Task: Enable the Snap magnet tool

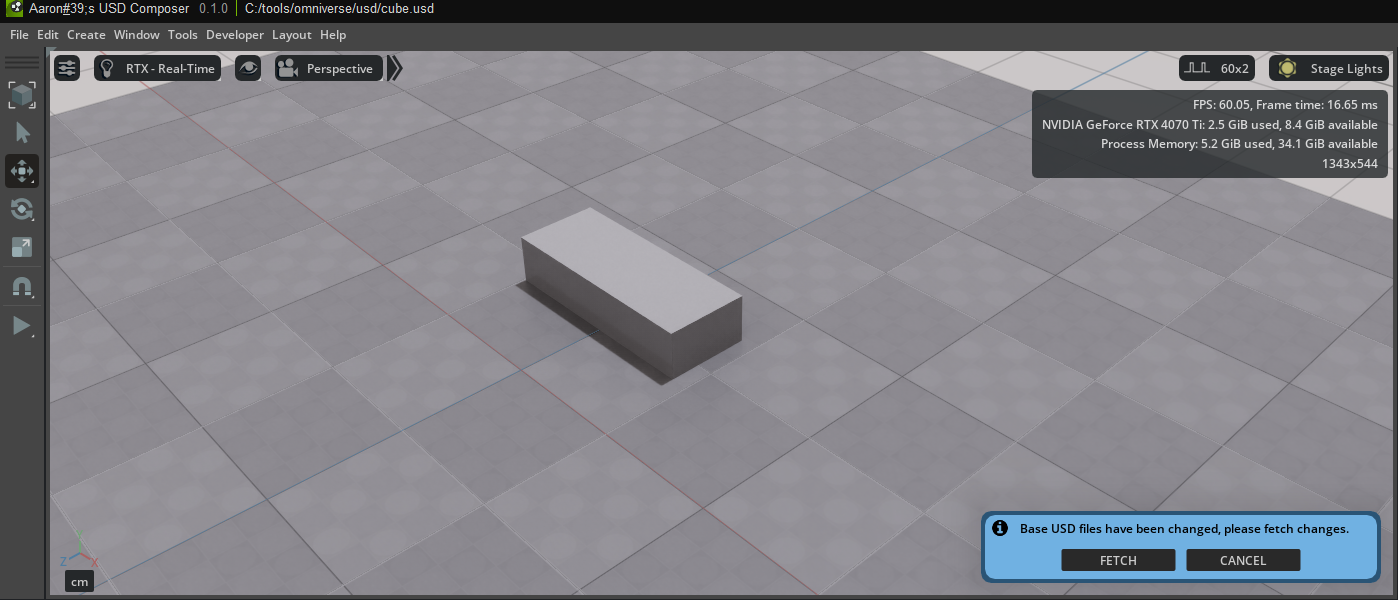Action: 22,287
